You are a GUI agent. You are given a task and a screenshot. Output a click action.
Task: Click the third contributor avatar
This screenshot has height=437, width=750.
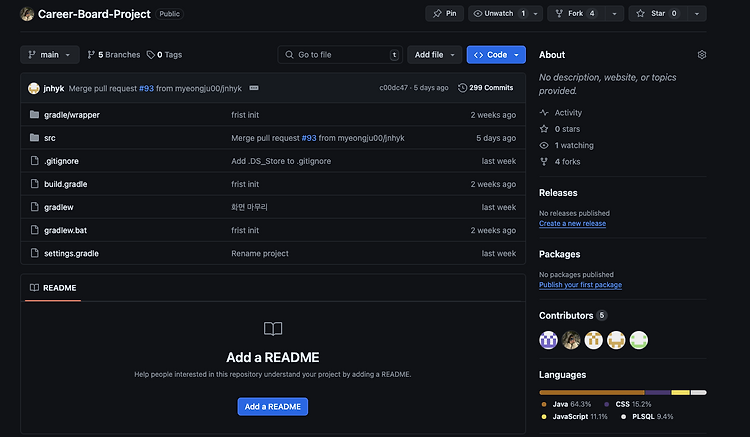click(x=594, y=340)
